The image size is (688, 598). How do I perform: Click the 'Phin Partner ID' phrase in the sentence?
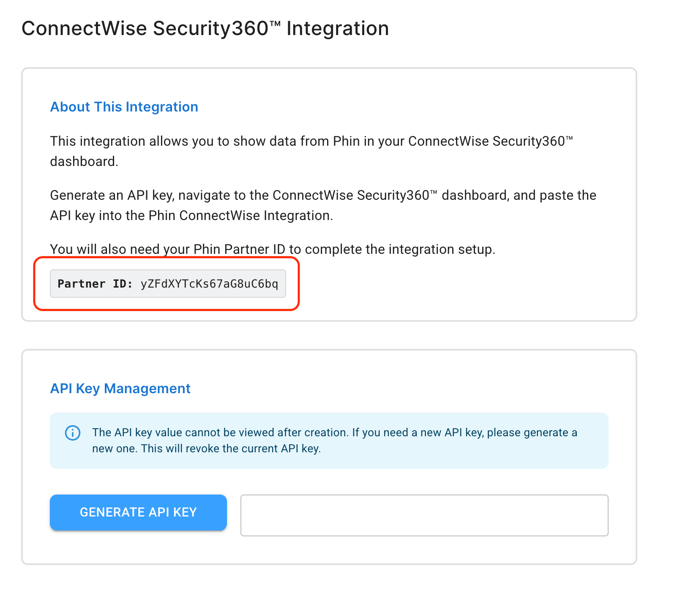coord(239,249)
